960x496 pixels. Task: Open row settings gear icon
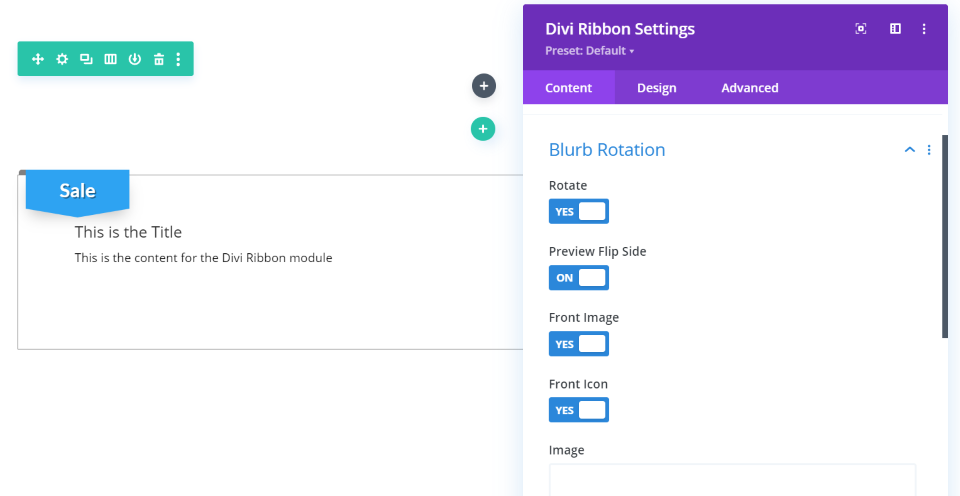[62, 59]
